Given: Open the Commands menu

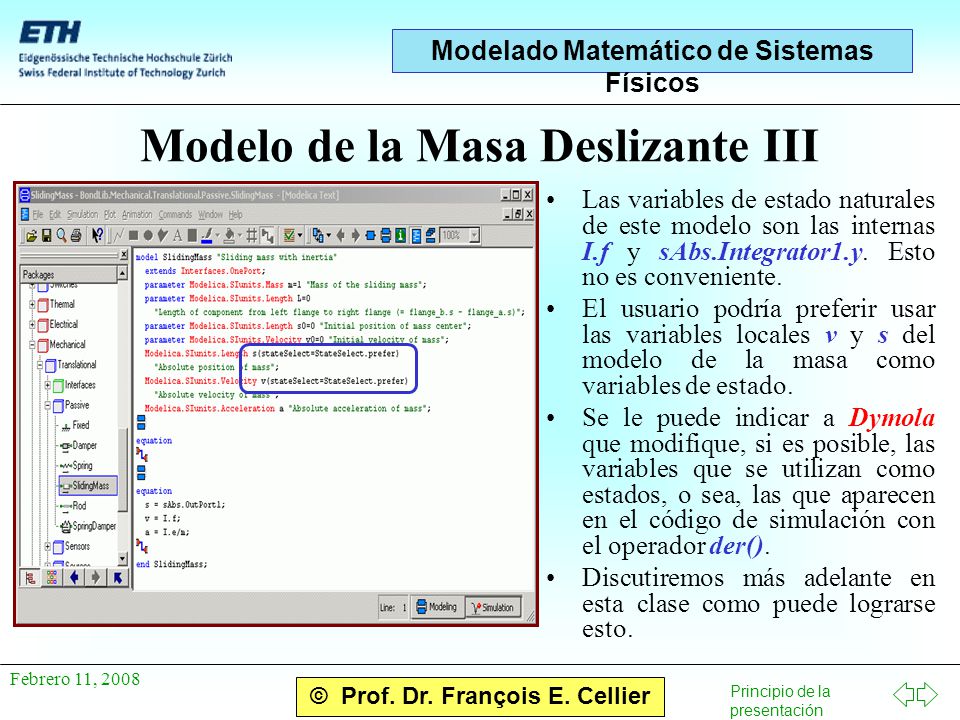Looking at the screenshot, I should tap(175, 214).
